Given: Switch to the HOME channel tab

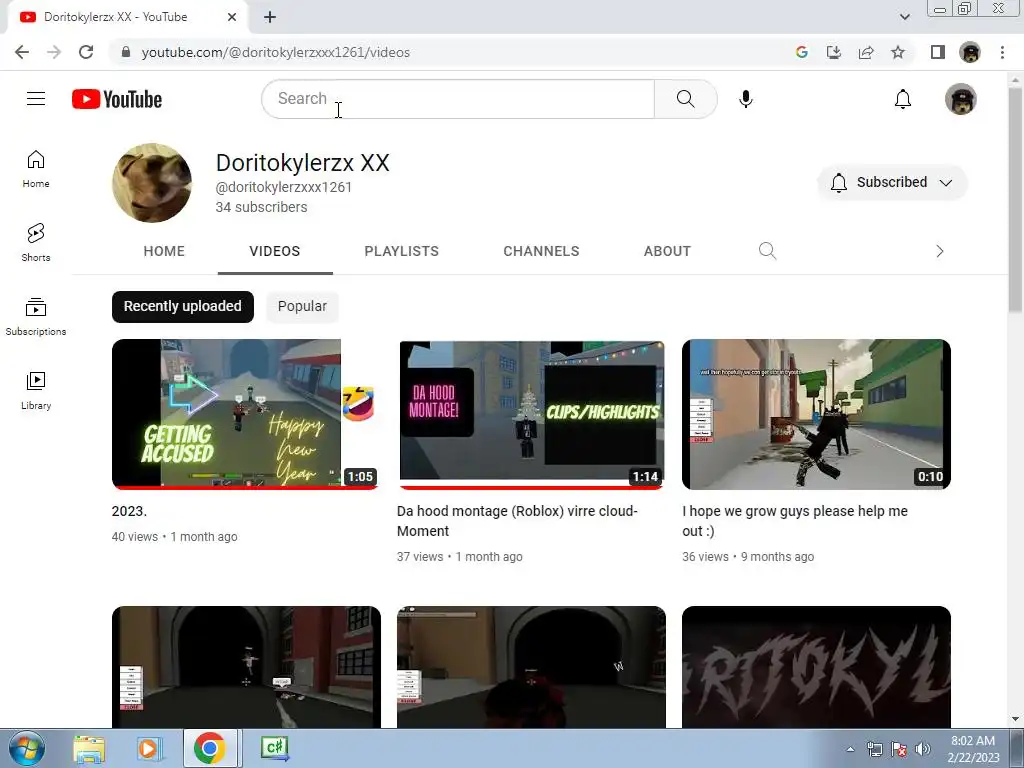Looking at the screenshot, I should pyautogui.click(x=164, y=251).
